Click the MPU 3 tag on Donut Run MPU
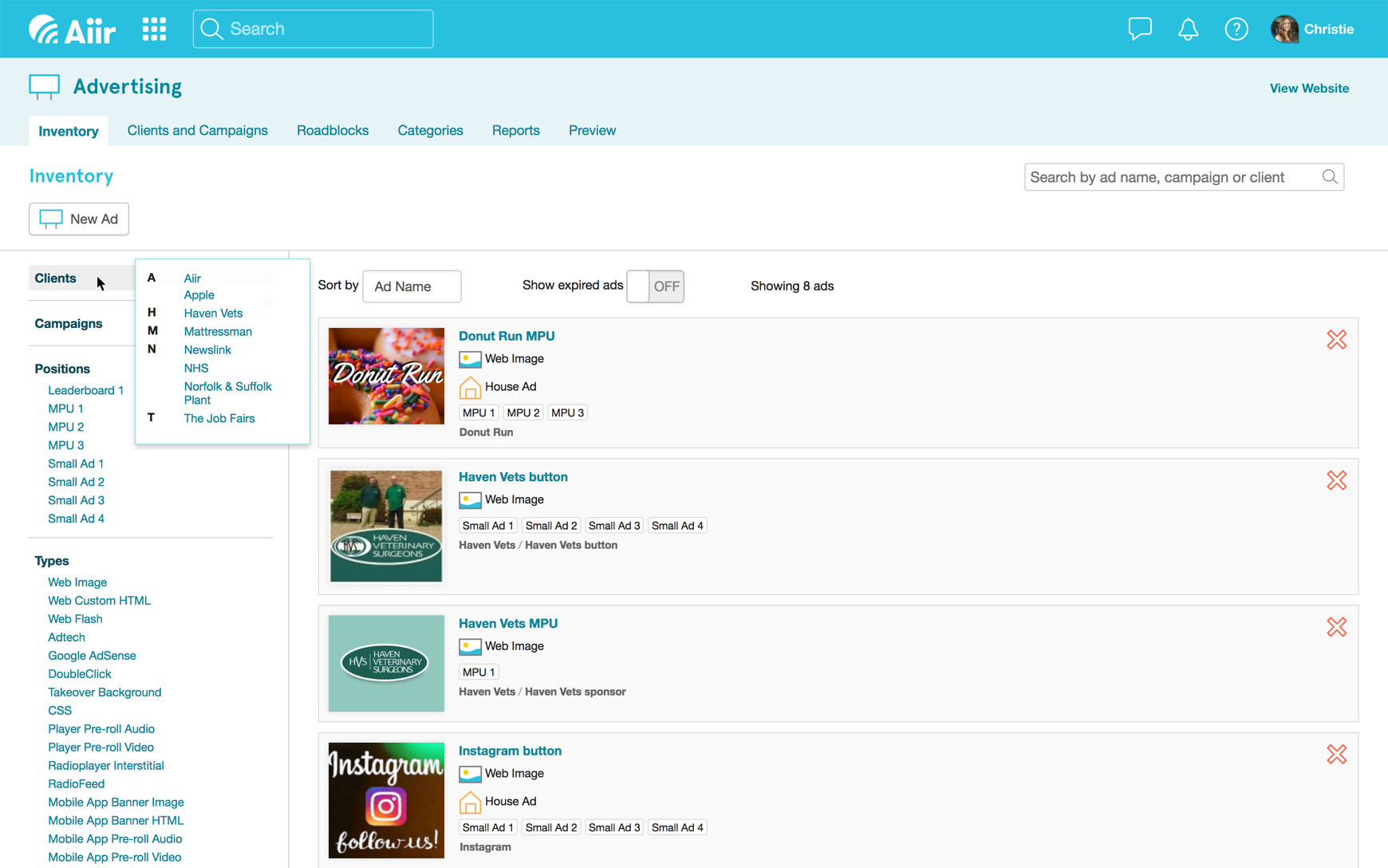 coord(567,413)
